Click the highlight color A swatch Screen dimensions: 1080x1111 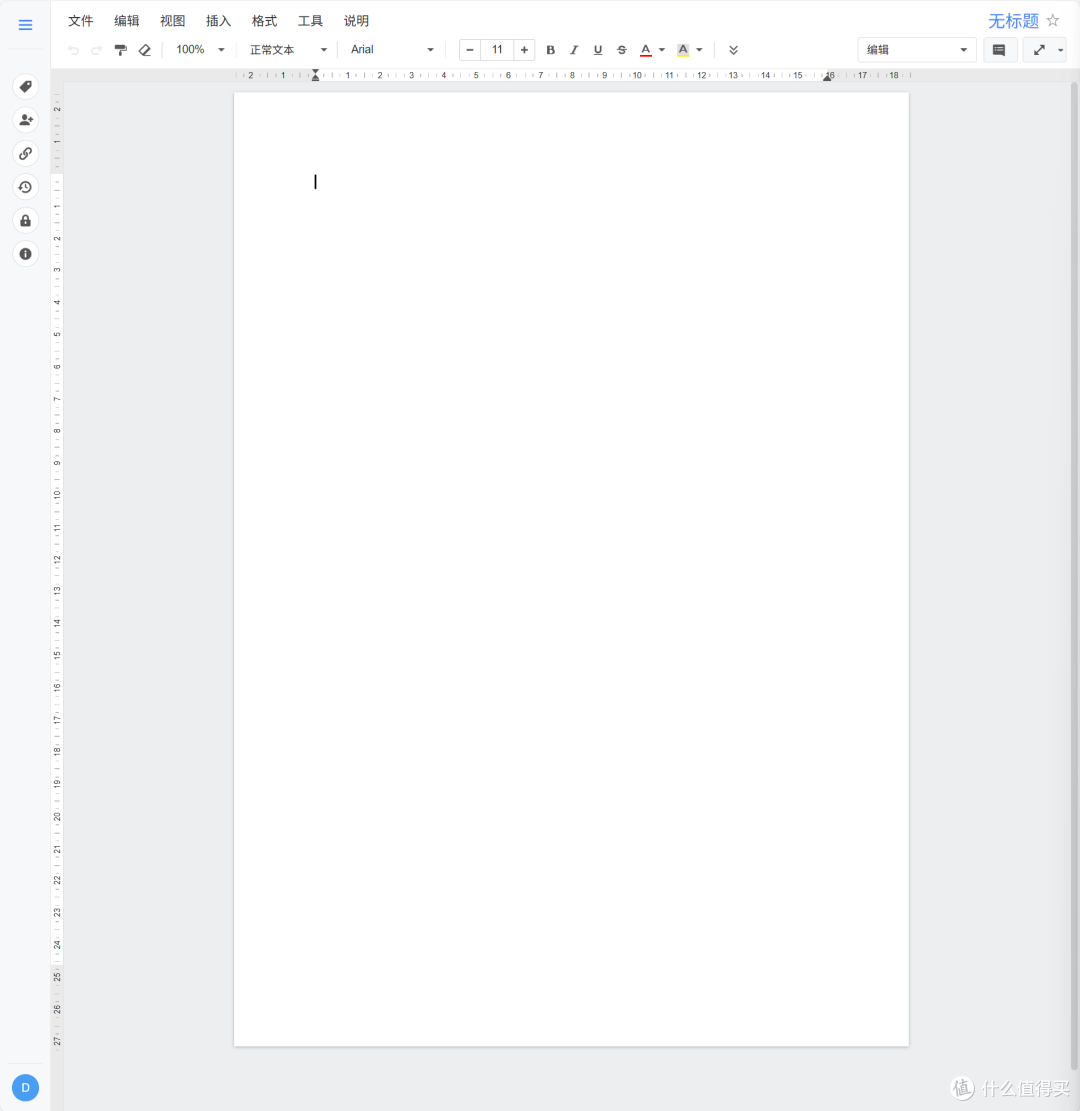click(x=683, y=50)
